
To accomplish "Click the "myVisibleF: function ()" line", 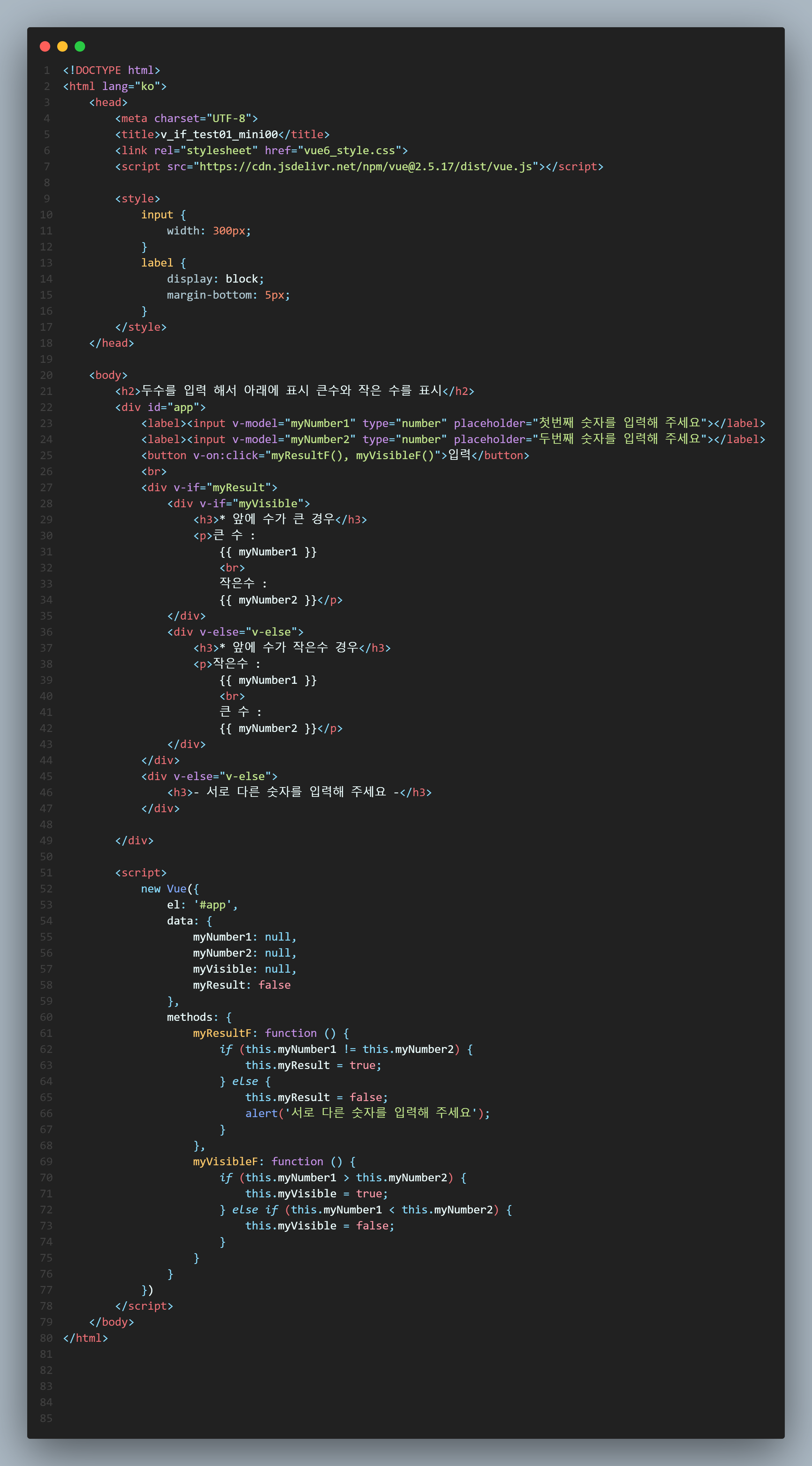I will point(274,1161).
